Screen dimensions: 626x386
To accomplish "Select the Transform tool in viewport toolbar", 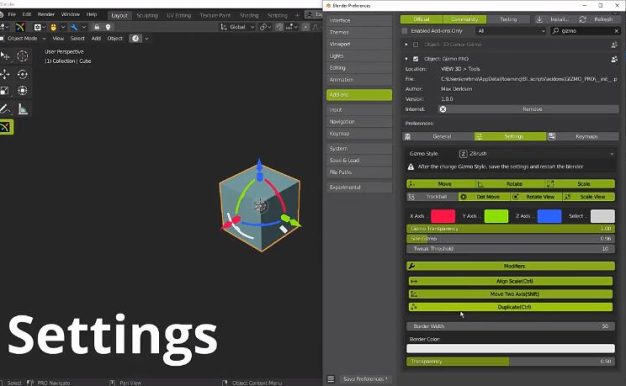I will tap(22, 91).
